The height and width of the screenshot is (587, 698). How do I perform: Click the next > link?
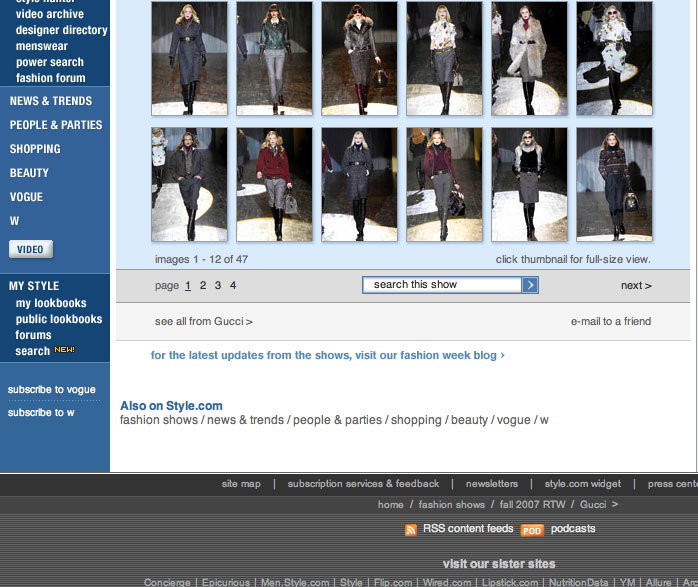point(636,286)
